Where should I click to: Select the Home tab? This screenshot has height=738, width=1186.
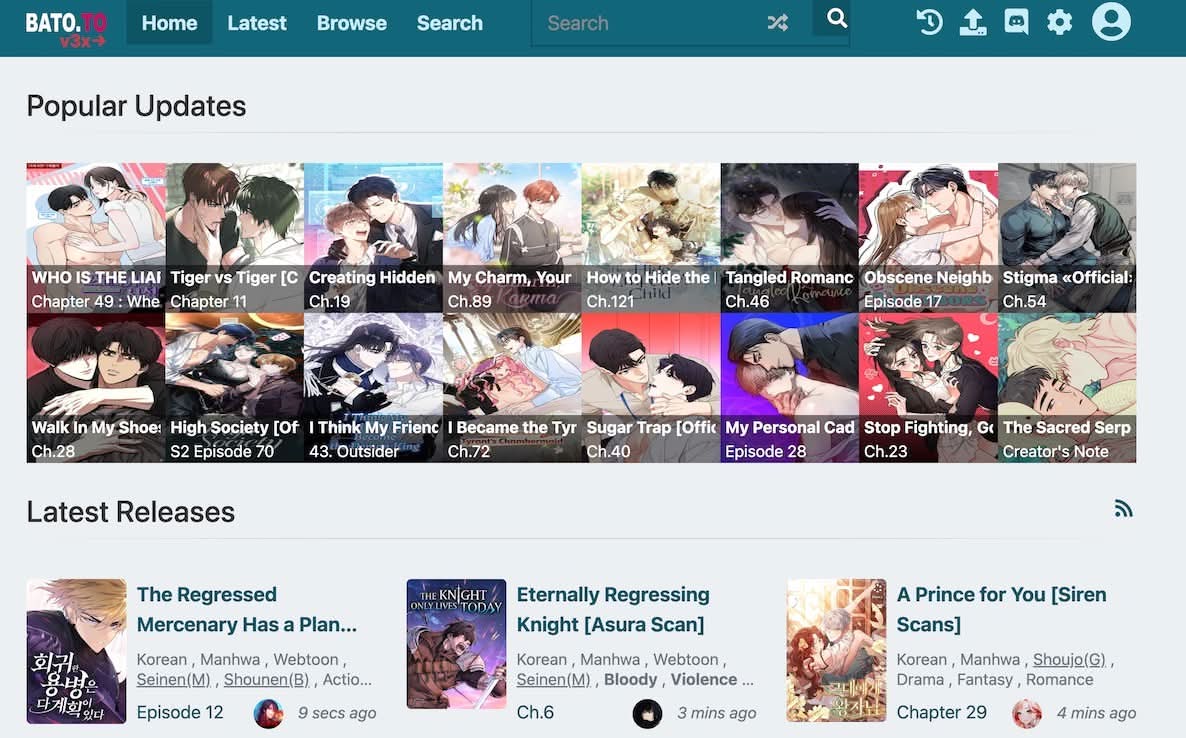169,23
